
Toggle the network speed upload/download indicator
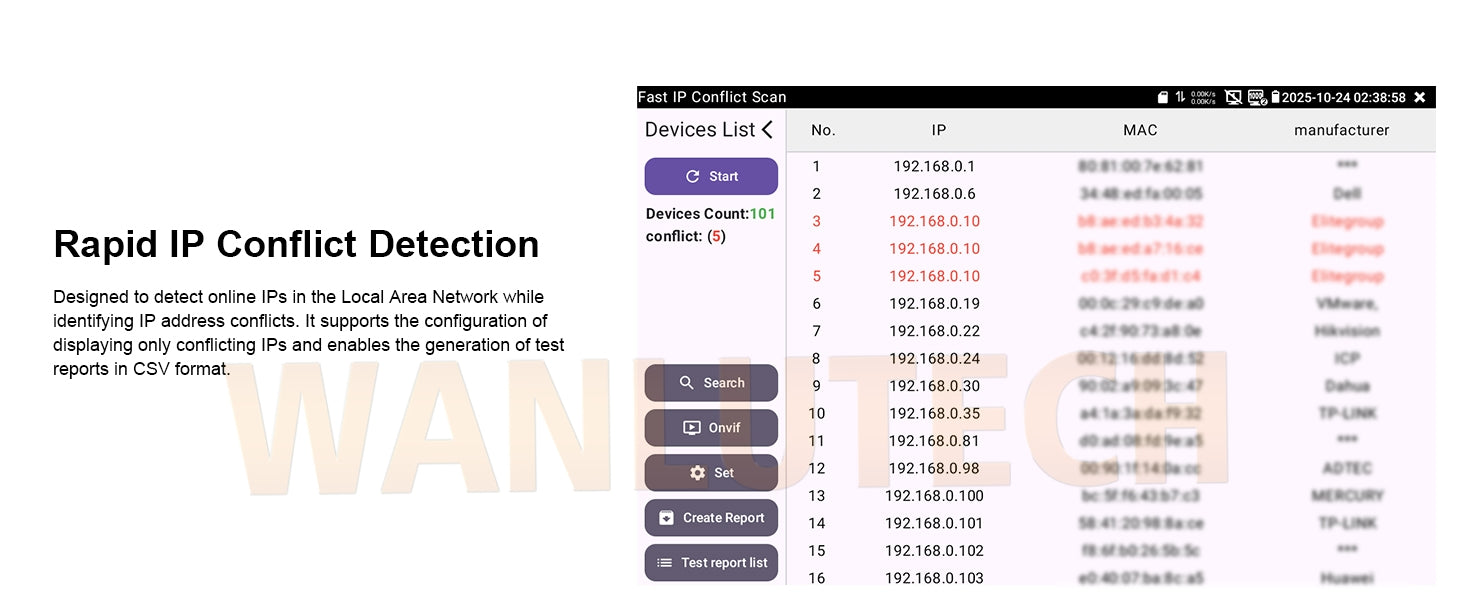click(1181, 97)
